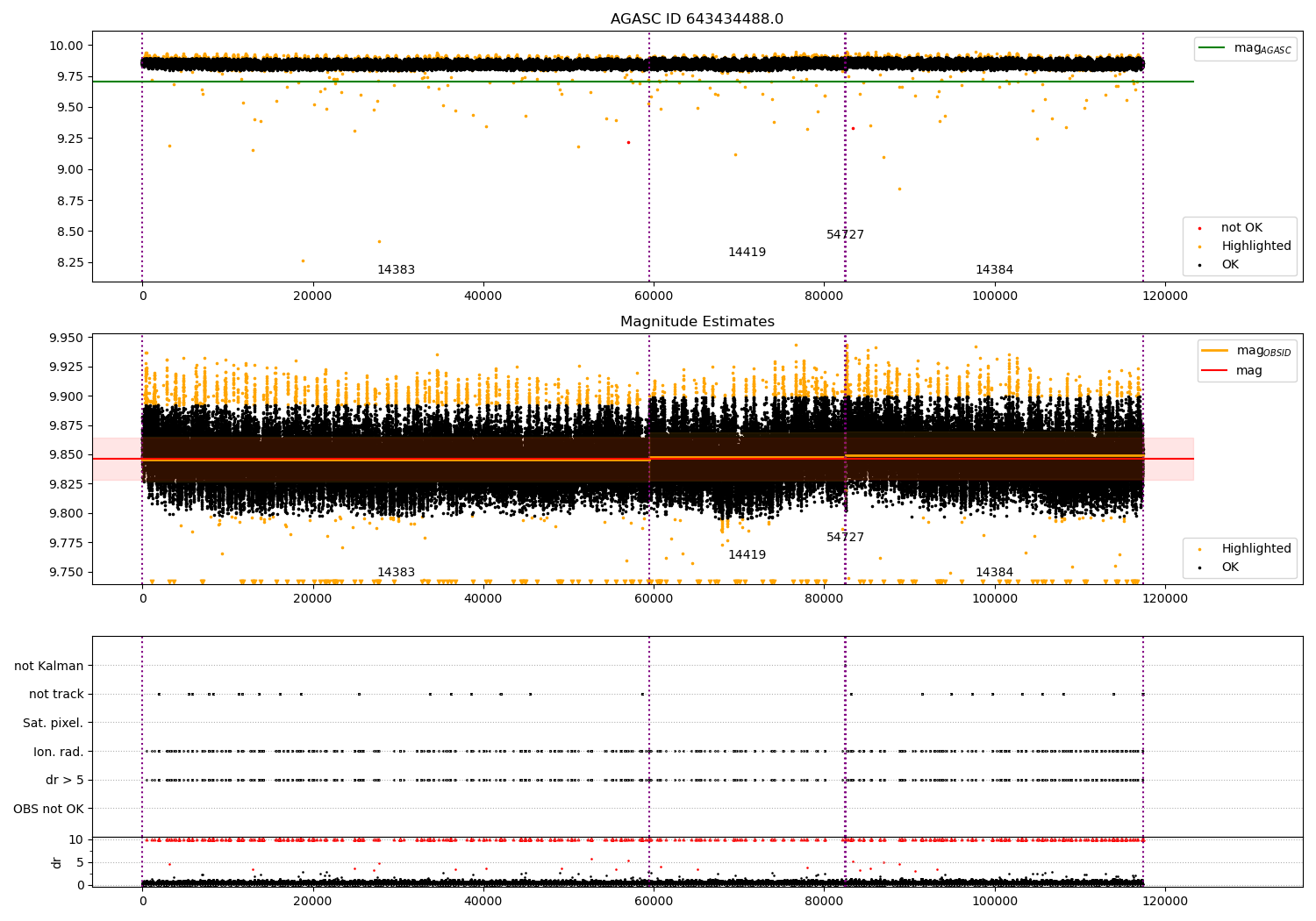
Task: Click the plot title 'AGASC ID 643434488.0'
Action: point(697,19)
